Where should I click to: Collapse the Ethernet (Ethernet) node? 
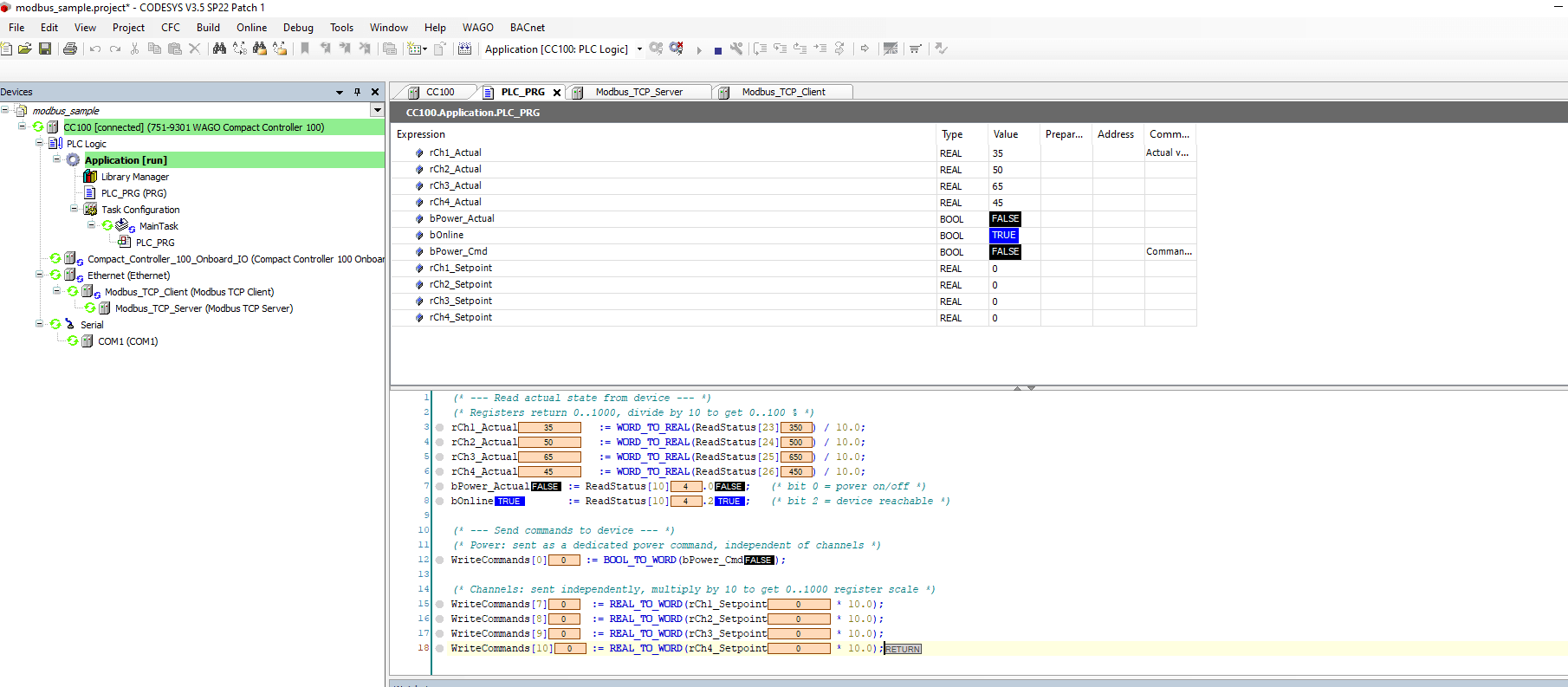point(40,275)
